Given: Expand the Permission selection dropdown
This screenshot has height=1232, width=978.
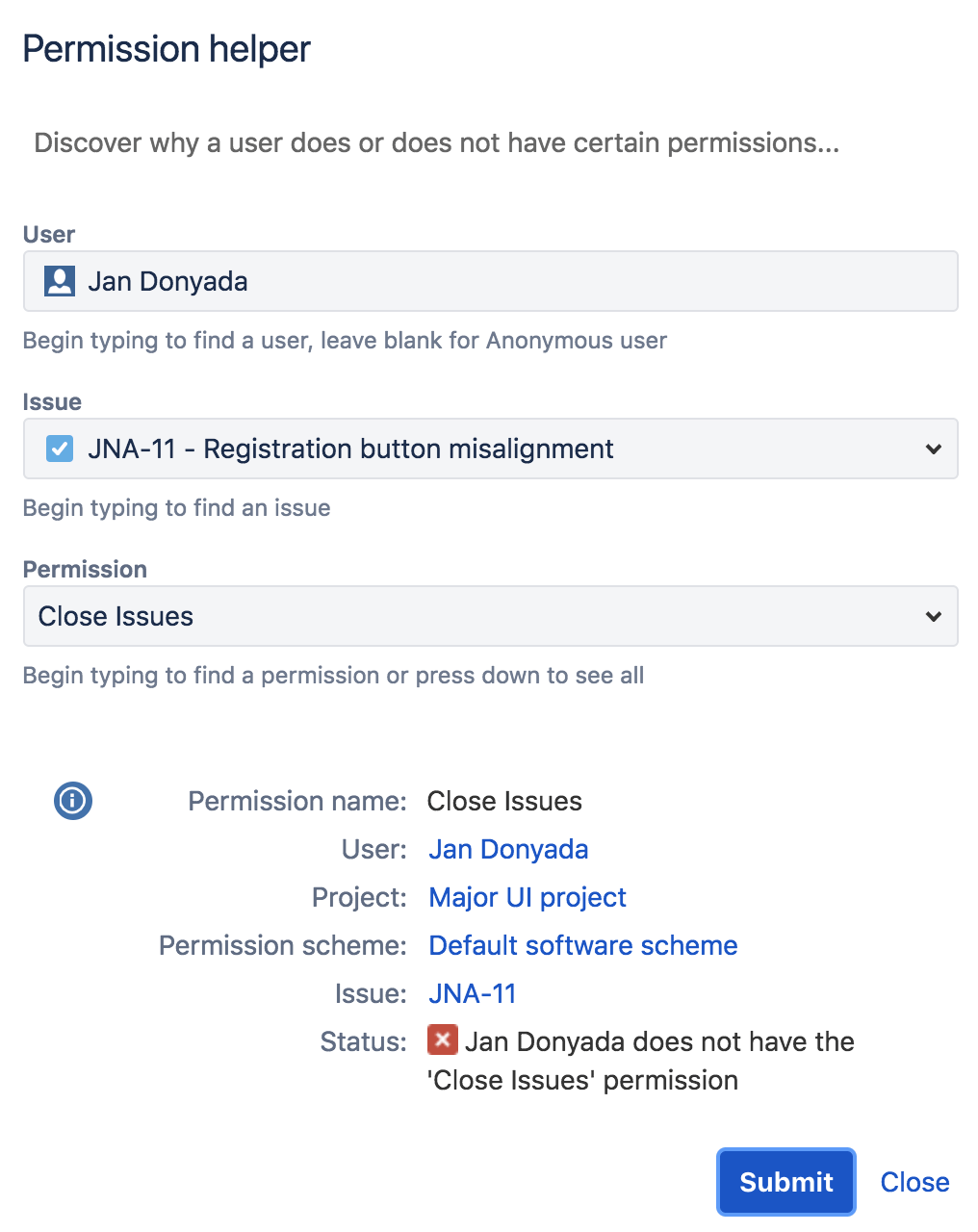Looking at the screenshot, I should pyautogui.click(x=932, y=616).
